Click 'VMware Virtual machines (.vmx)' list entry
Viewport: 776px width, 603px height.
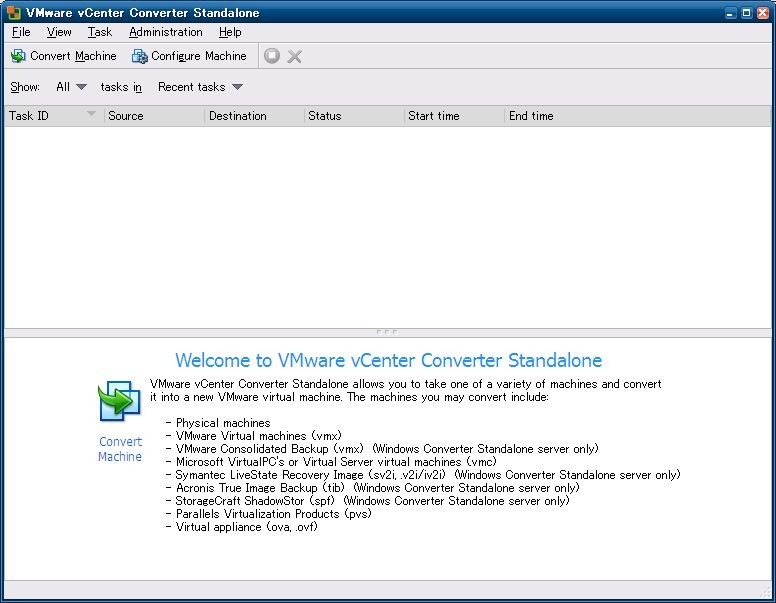pyautogui.click(x=259, y=436)
